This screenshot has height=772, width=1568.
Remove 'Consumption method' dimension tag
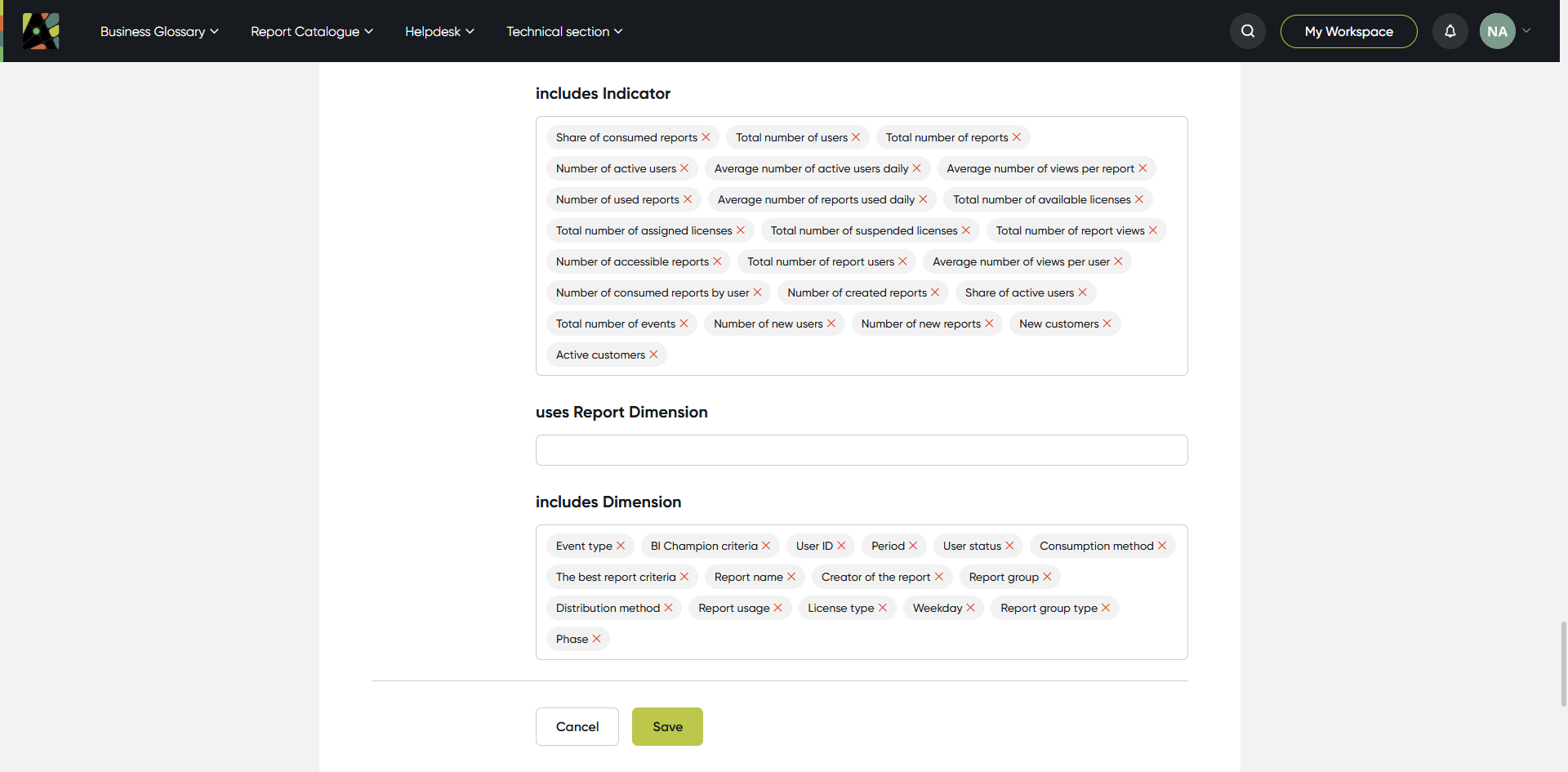point(1162,546)
